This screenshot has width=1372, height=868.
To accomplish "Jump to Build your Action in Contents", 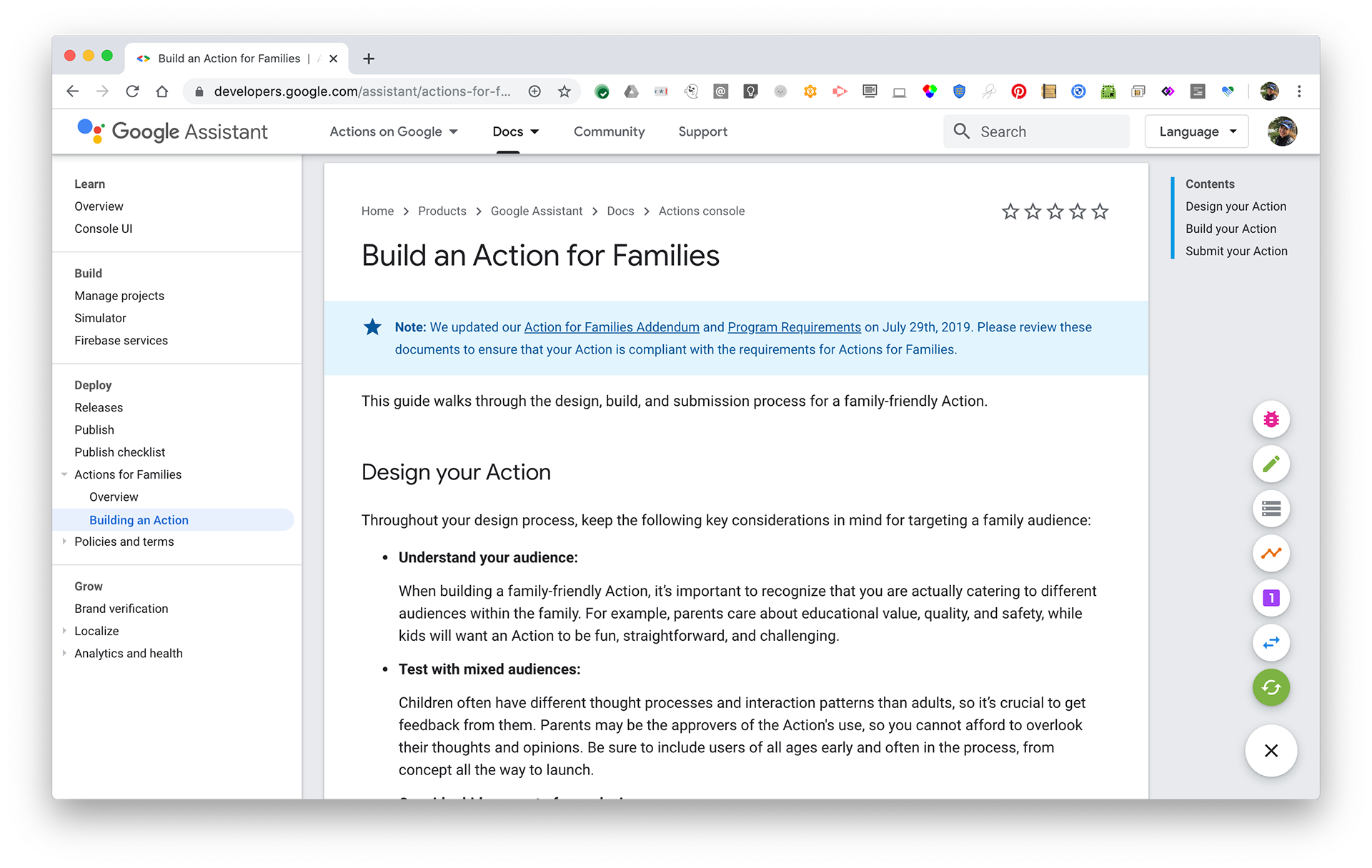I will [1231, 229].
